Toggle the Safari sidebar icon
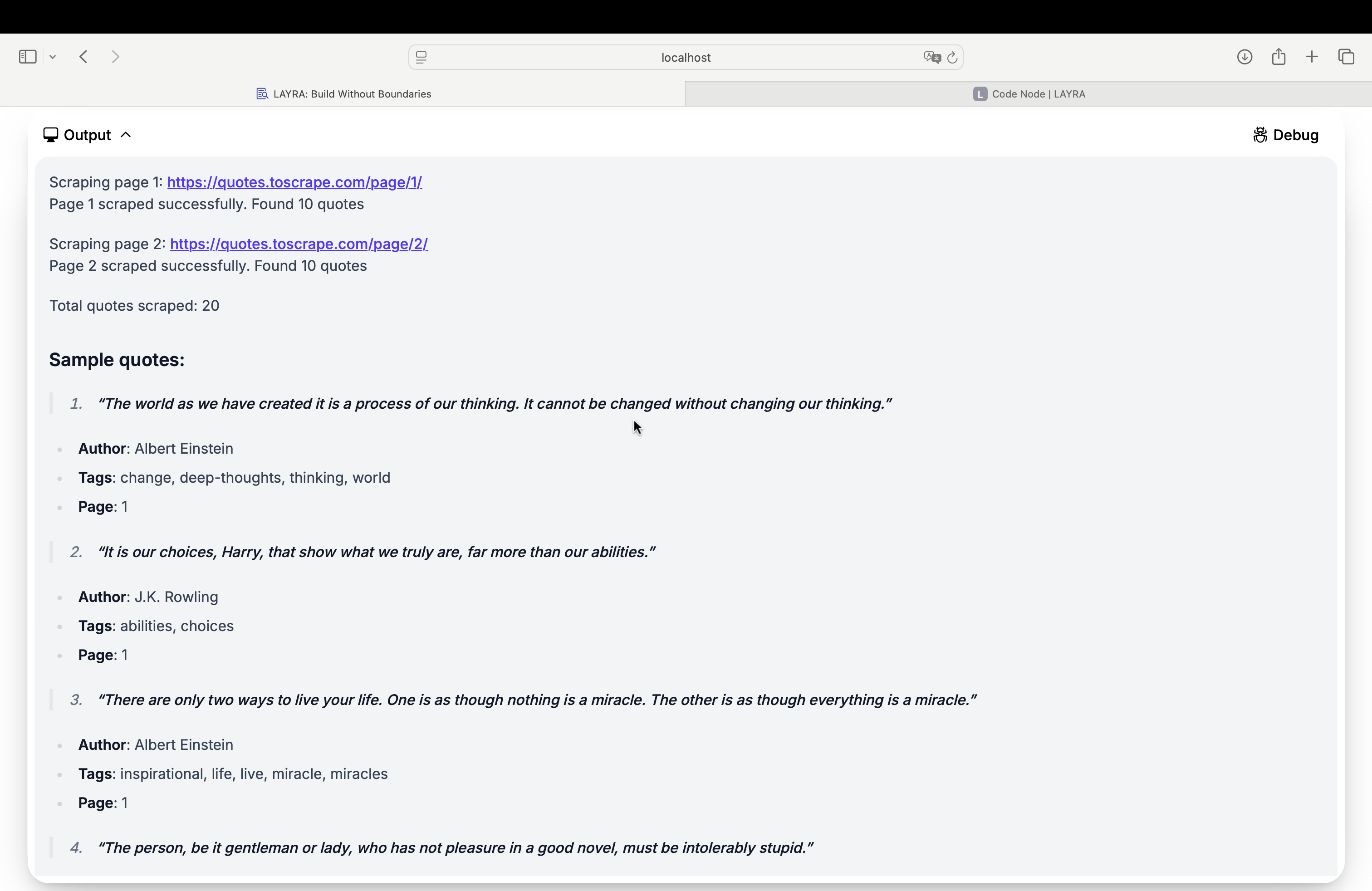Screen dimensions: 1372x891 point(28,56)
